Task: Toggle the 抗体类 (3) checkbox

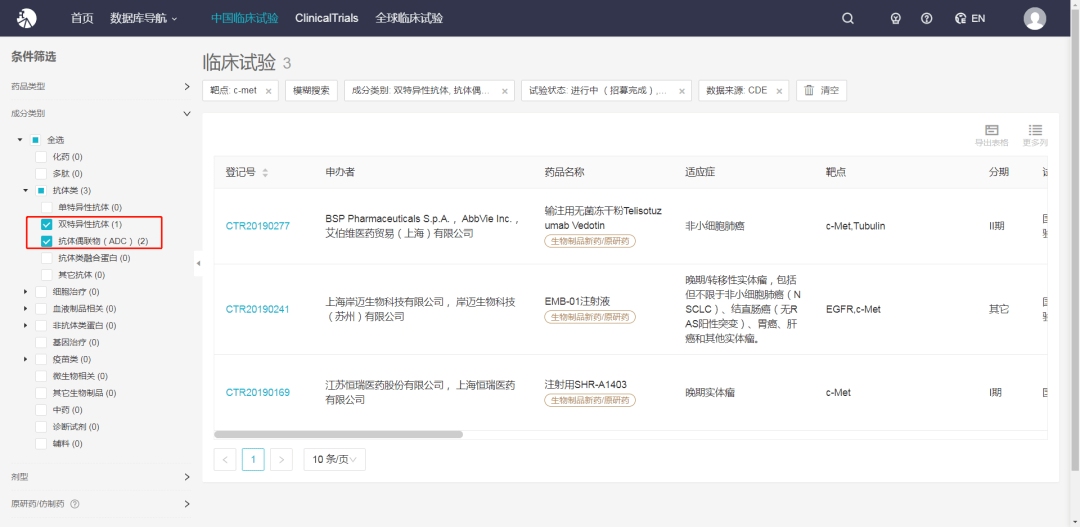Action: click(x=41, y=190)
